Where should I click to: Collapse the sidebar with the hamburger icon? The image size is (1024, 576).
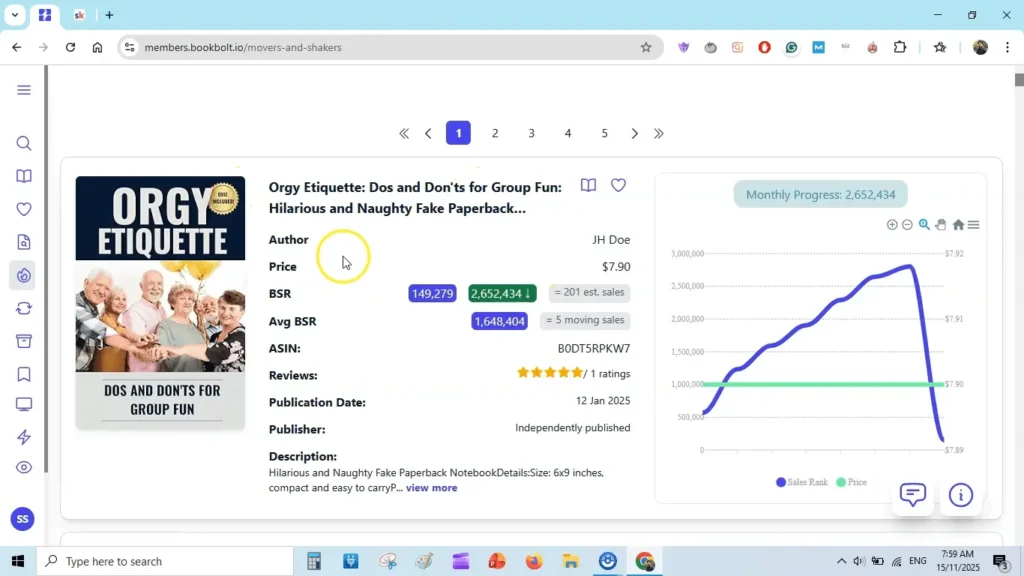tap(24, 89)
